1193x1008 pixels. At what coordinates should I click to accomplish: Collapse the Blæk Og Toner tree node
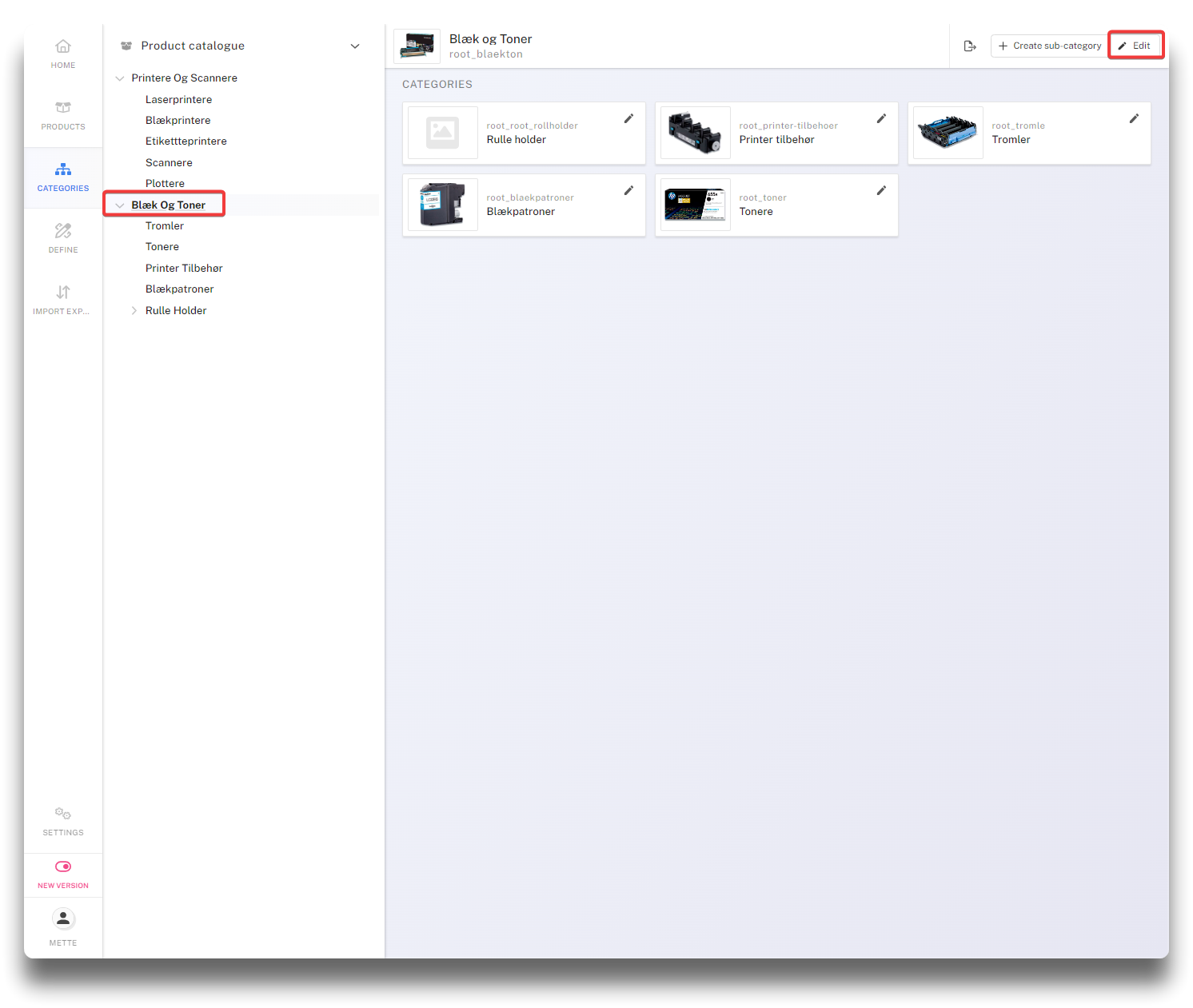120,205
